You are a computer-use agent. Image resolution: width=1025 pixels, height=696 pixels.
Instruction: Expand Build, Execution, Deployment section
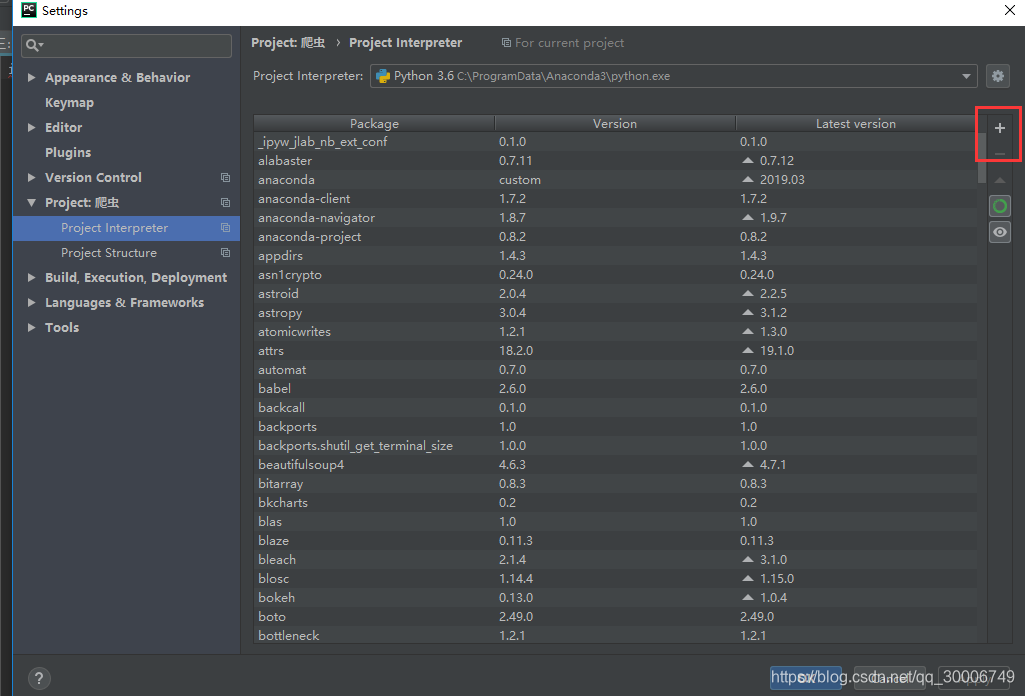[31, 277]
